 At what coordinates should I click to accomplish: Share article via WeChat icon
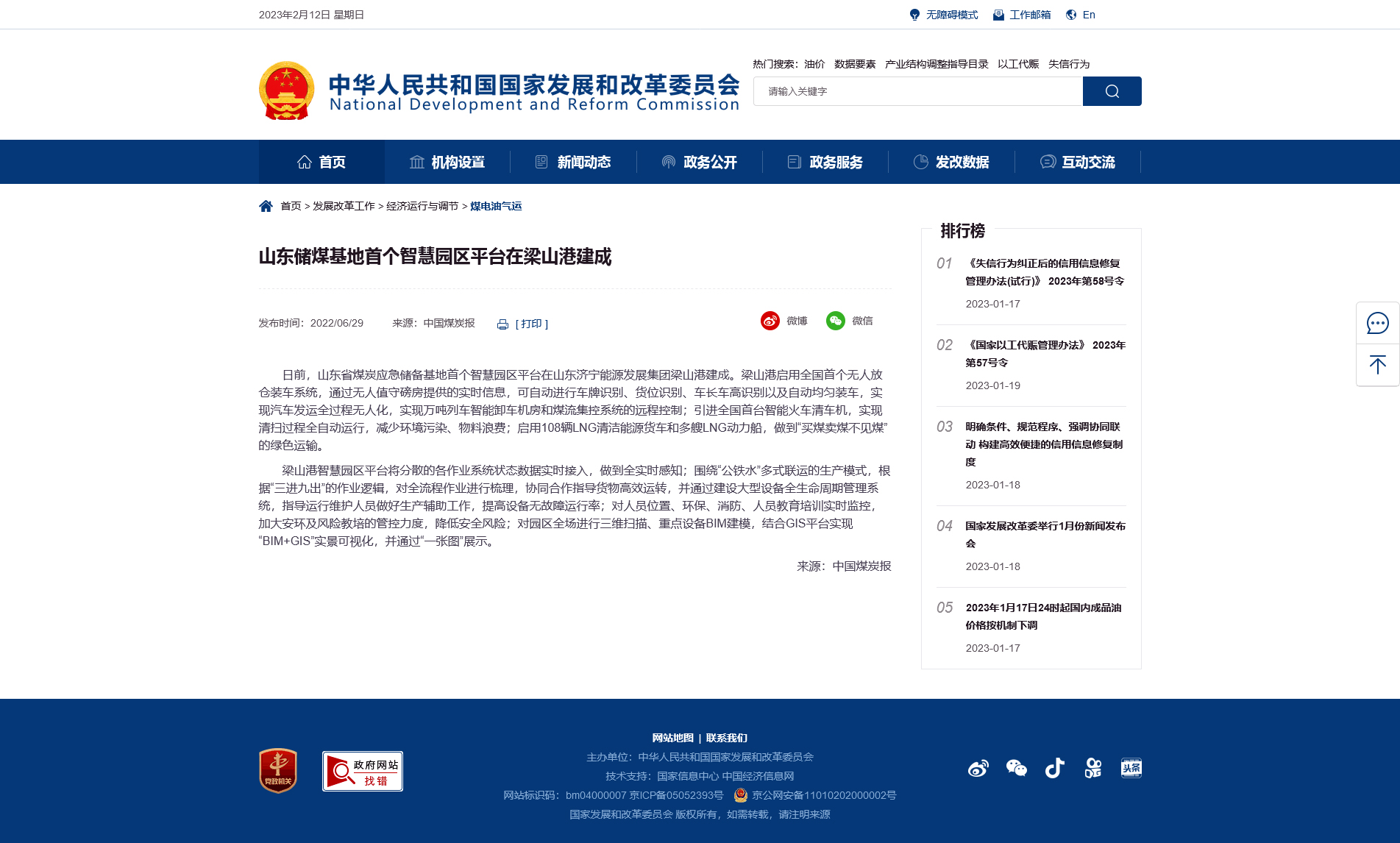[835, 321]
